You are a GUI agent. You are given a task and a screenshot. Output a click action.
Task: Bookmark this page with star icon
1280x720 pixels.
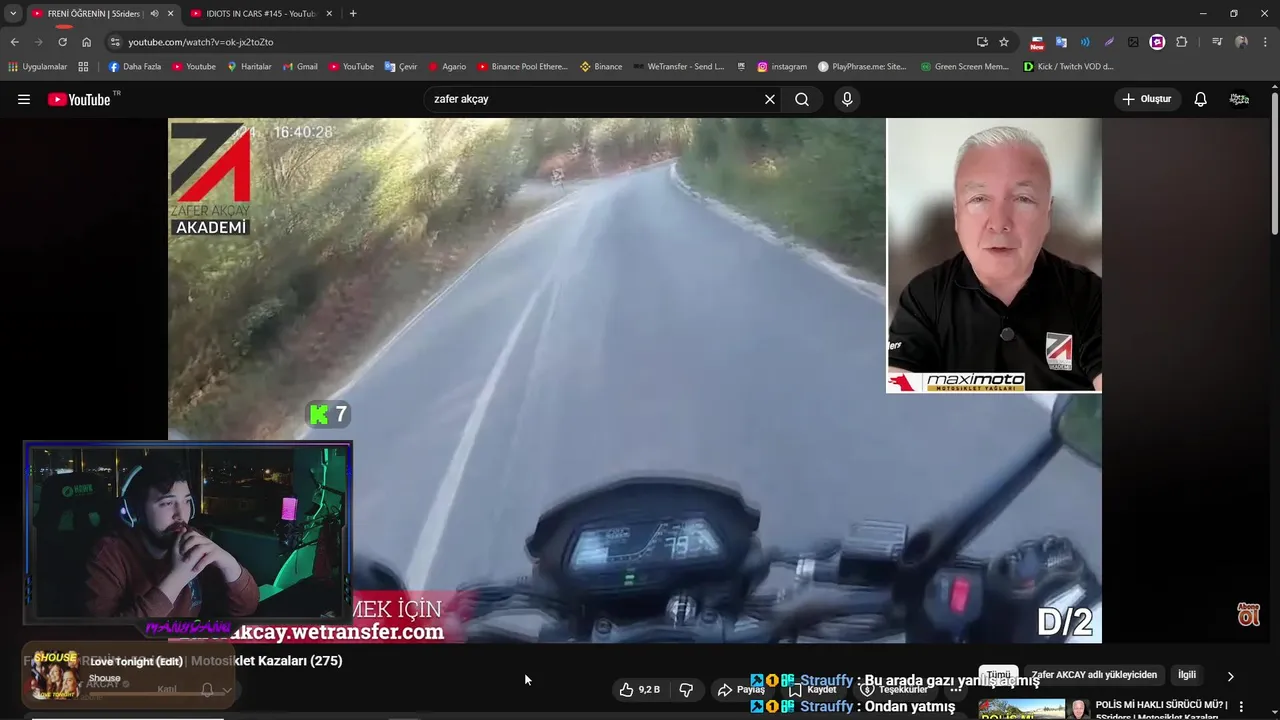point(1004,42)
